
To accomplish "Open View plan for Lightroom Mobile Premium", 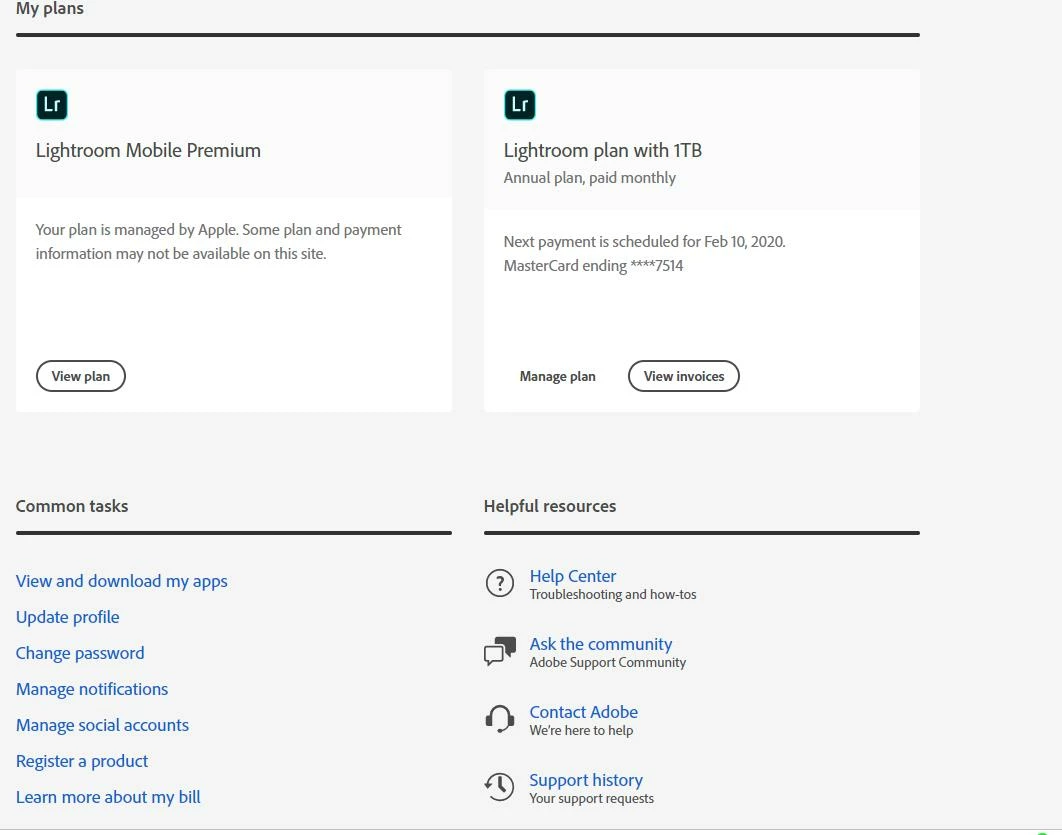I will (81, 376).
